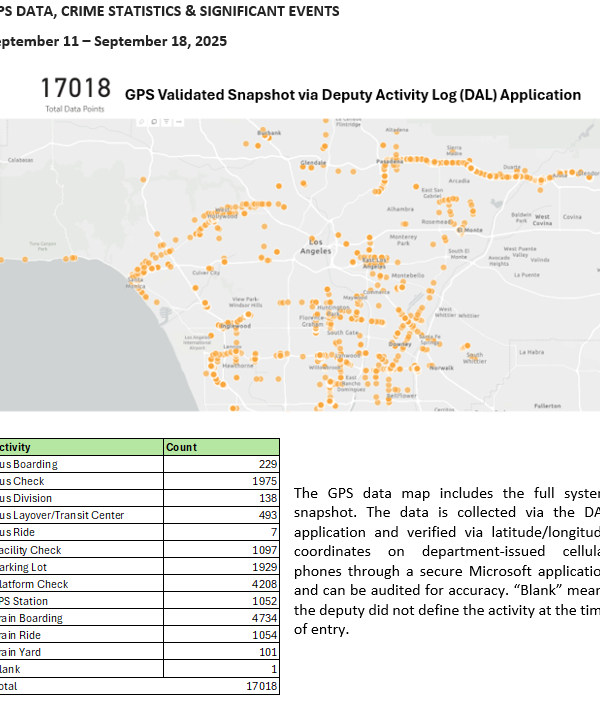The width and height of the screenshot is (600, 702).
Task: Click the date range September 11 – September 18 heading
Action: click(x=113, y=41)
